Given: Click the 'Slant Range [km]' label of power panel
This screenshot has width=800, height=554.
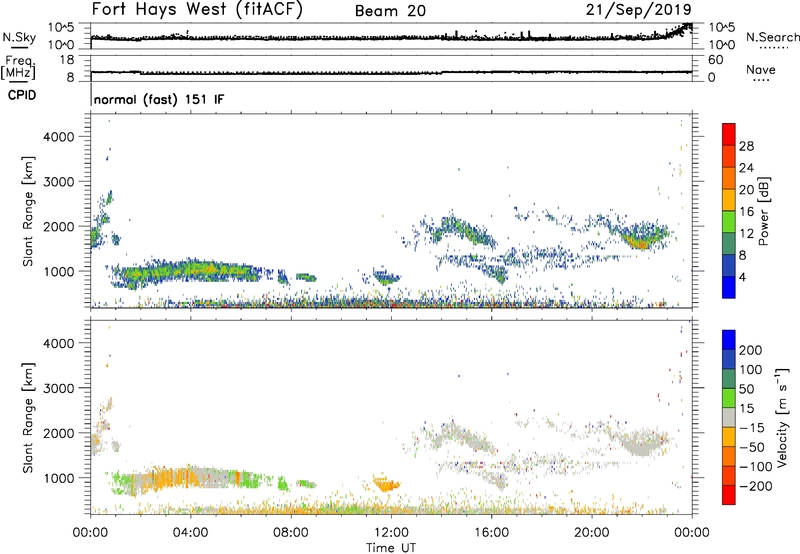Looking at the screenshot, I should (x=28, y=211).
